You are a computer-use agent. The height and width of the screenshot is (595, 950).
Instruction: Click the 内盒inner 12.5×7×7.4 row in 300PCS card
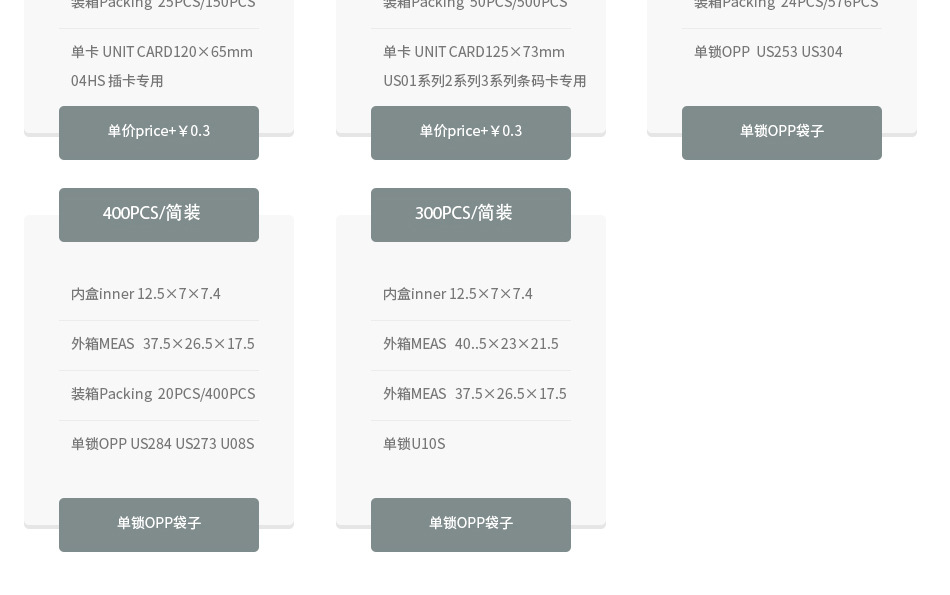[457, 293]
